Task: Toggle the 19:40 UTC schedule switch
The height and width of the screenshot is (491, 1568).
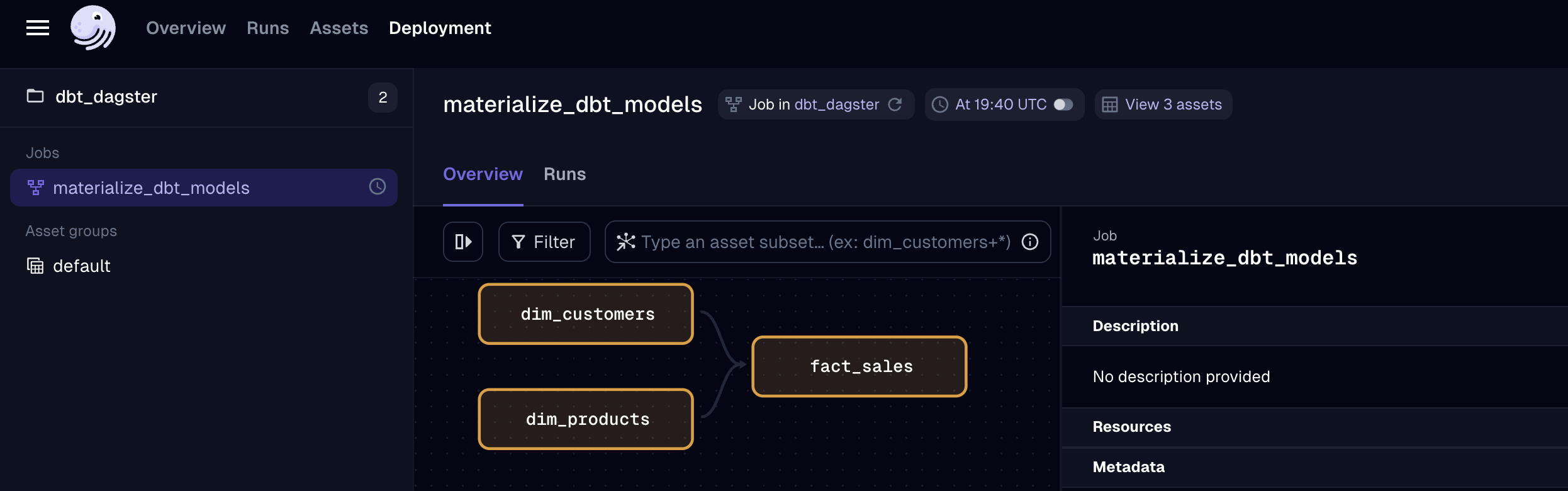Action: click(1063, 104)
